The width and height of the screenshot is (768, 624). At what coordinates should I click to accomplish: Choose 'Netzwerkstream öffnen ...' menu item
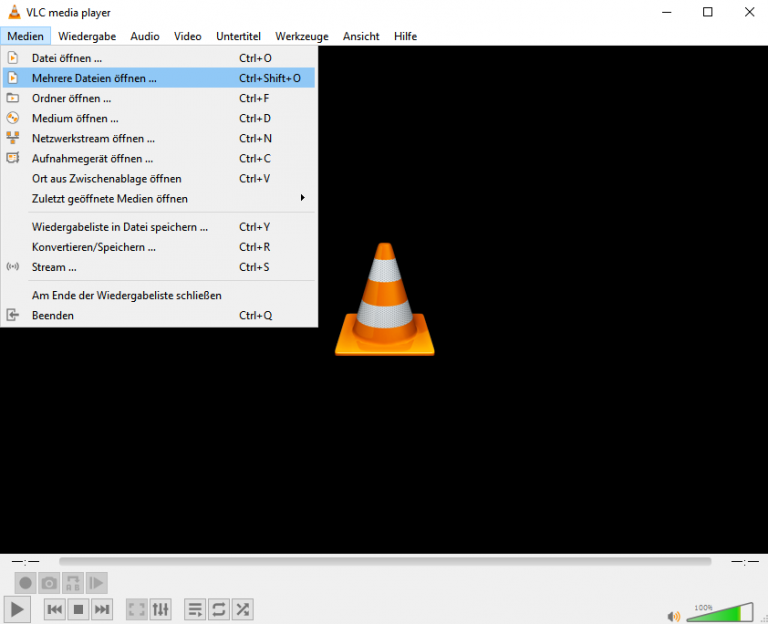(x=93, y=138)
